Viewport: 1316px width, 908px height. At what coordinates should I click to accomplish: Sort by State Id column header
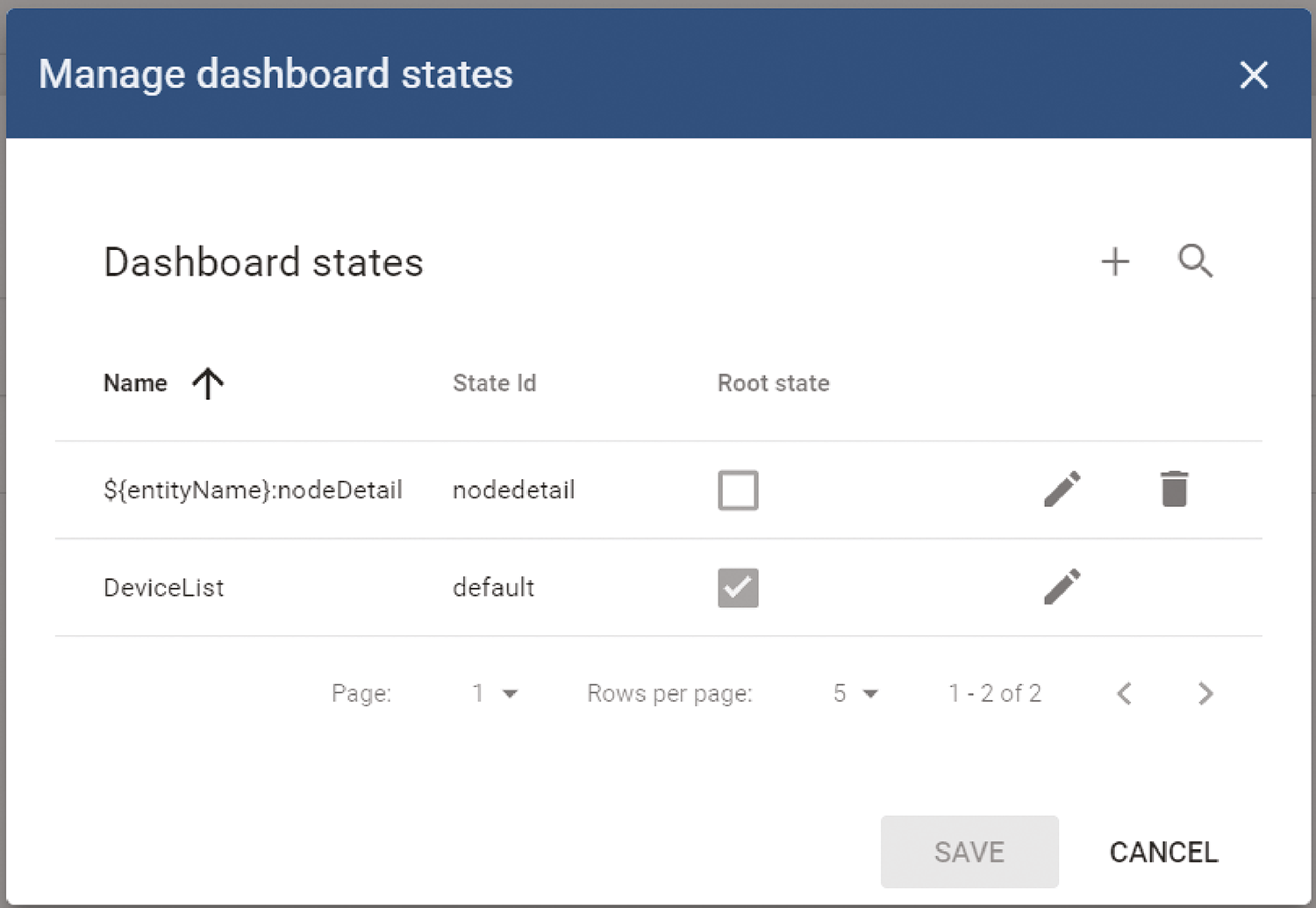pyautogui.click(x=494, y=383)
